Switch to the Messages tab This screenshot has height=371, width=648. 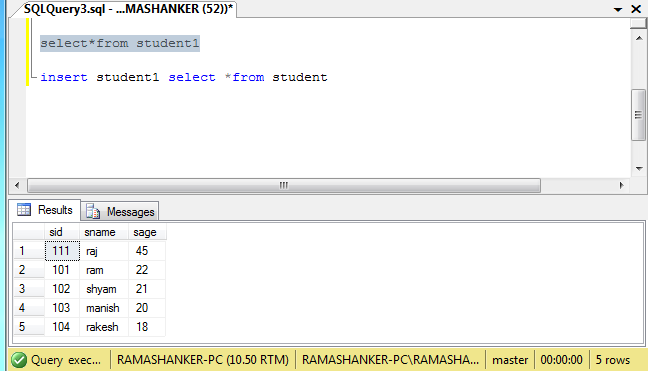120,212
